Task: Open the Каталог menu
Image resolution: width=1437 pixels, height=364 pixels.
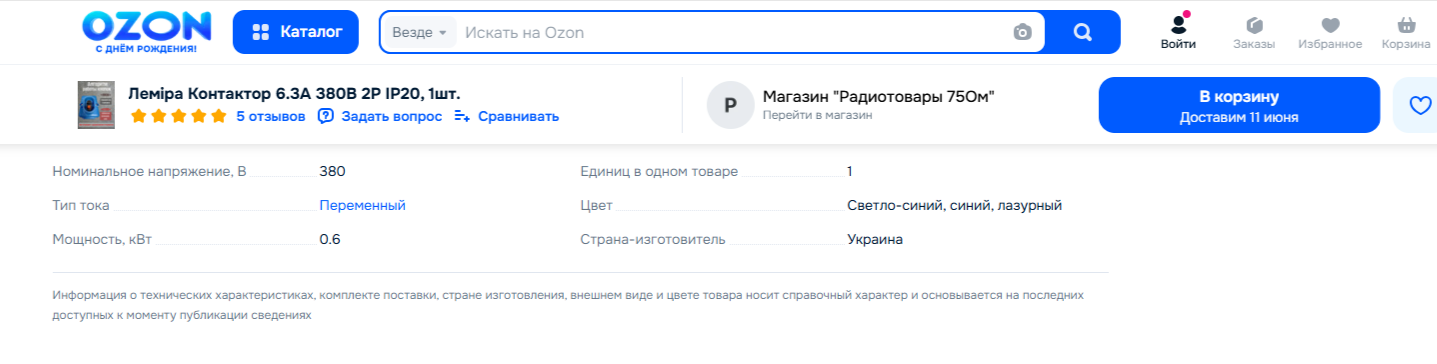Action: point(296,32)
